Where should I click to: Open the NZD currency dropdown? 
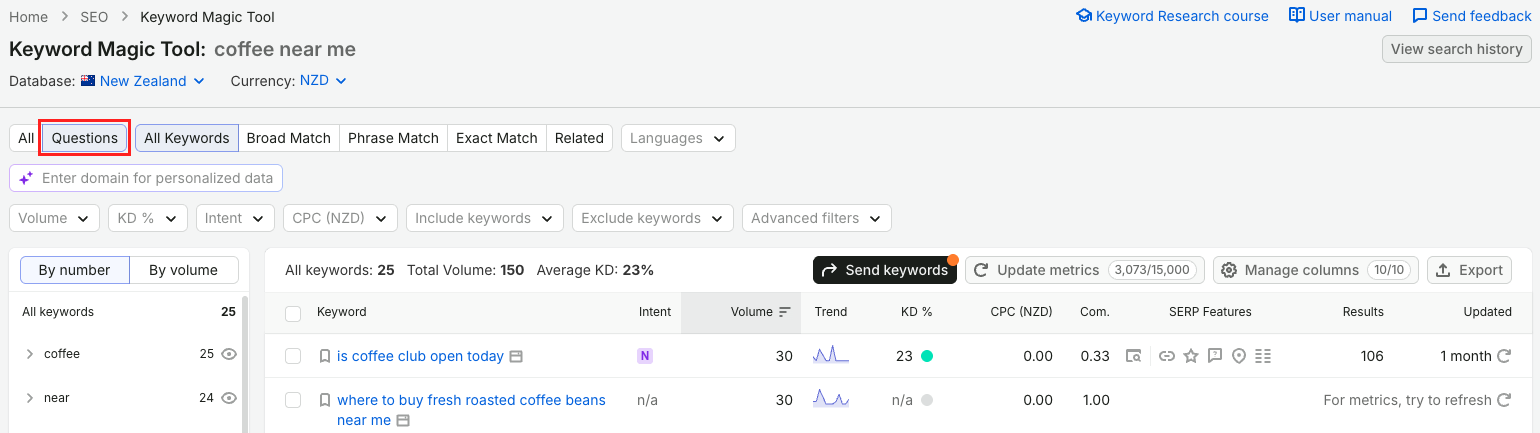pos(323,81)
